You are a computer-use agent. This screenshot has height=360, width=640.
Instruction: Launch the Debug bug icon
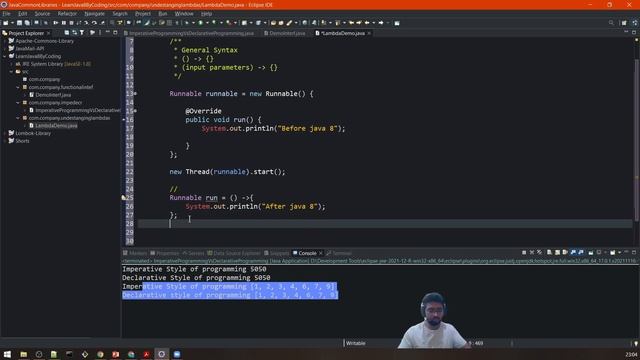[187, 23]
